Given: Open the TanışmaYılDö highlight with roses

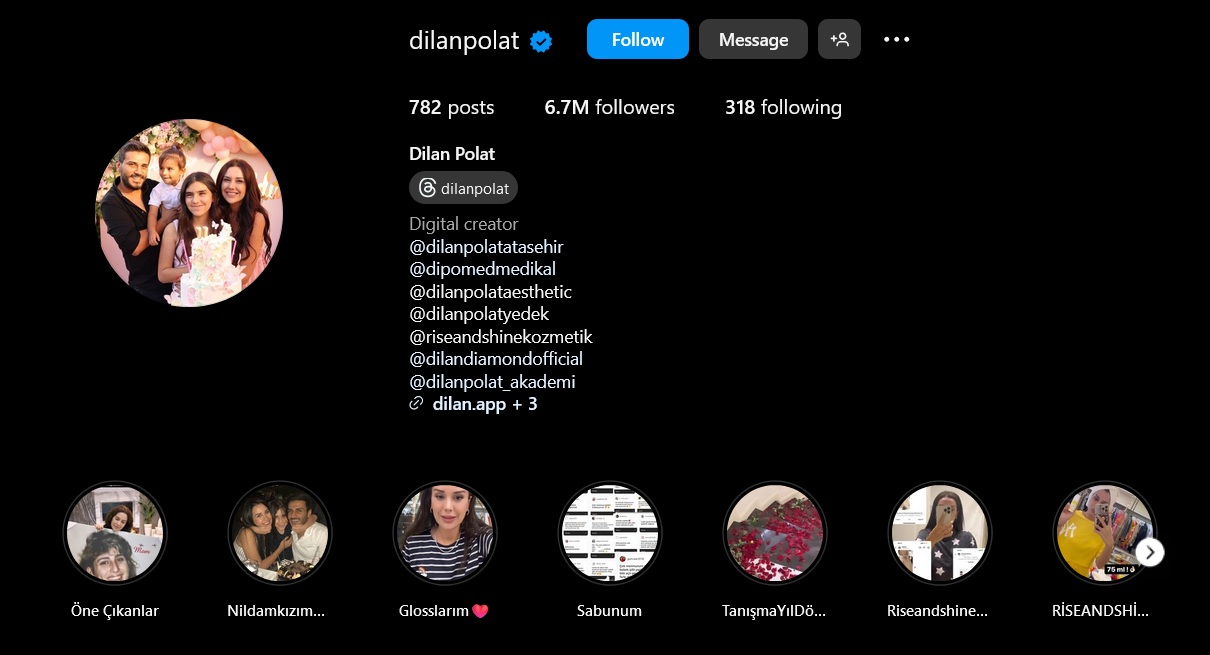Looking at the screenshot, I should point(775,533).
